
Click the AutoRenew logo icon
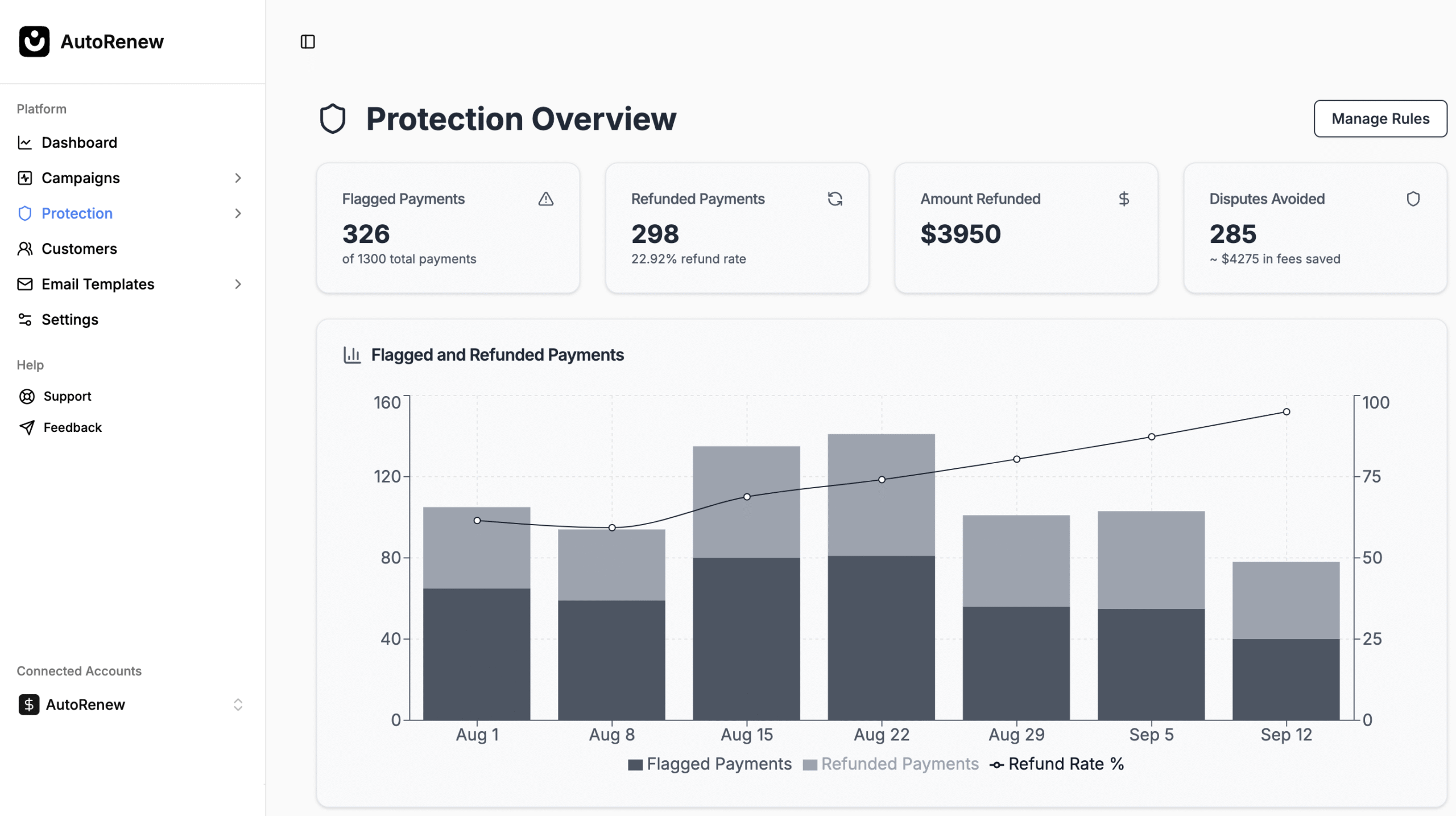click(34, 42)
